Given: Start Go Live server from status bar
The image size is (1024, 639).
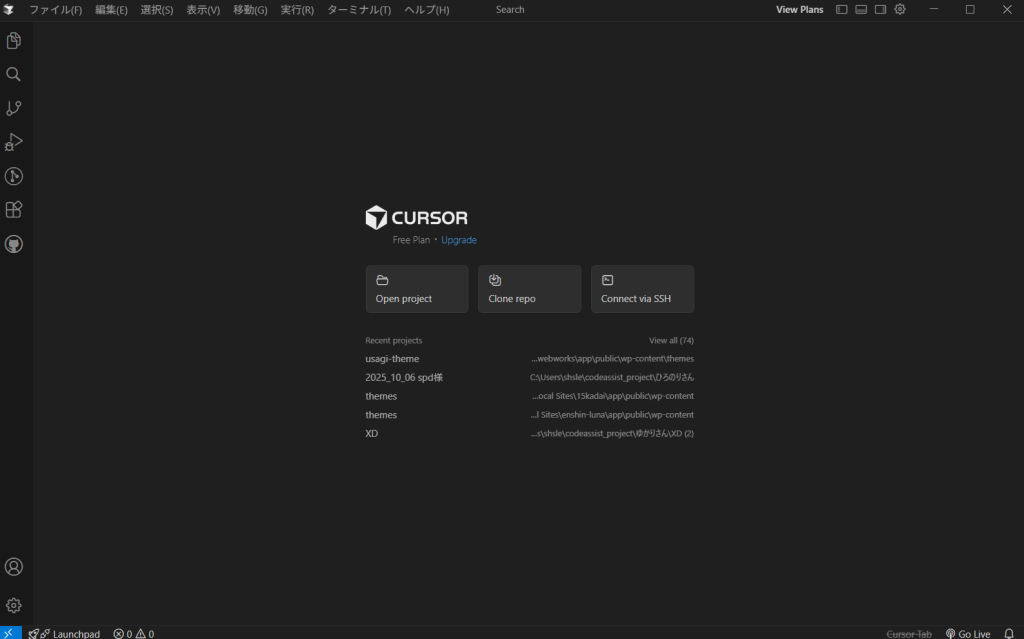Looking at the screenshot, I should tap(968, 634).
